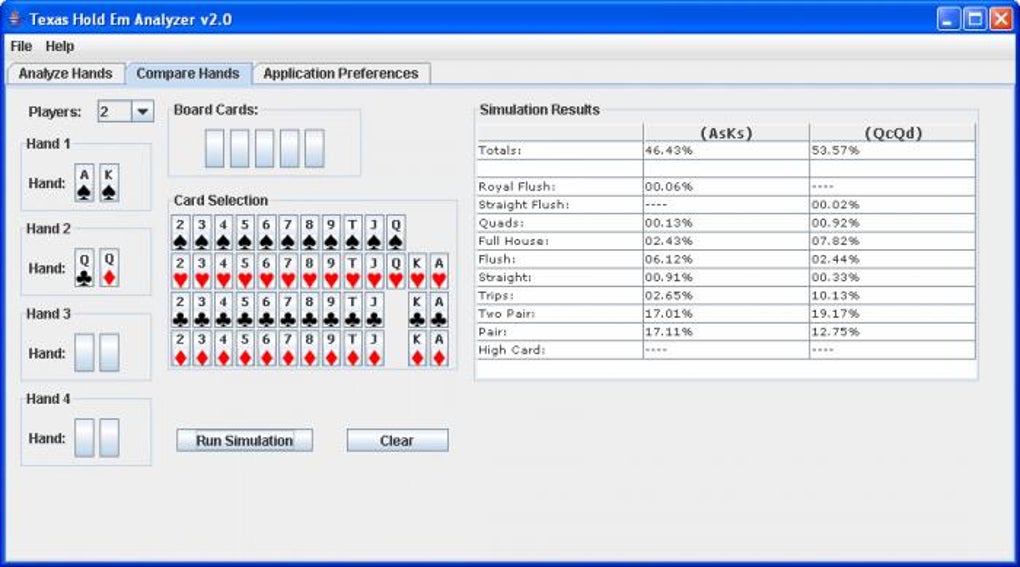
Task: Pick the Ace of diamonds card
Action: click(439, 348)
